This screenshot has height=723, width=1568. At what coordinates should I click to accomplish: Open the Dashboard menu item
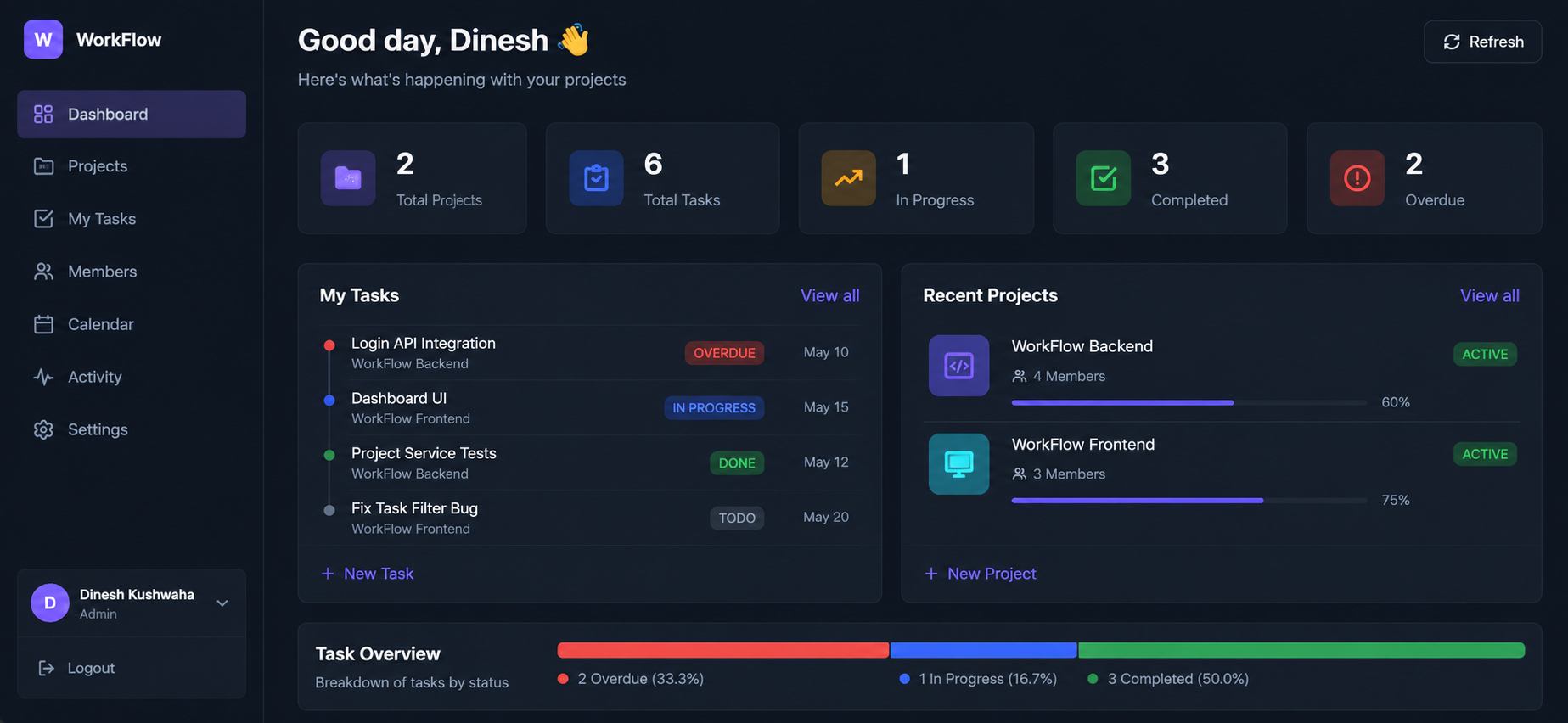[132, 114]
